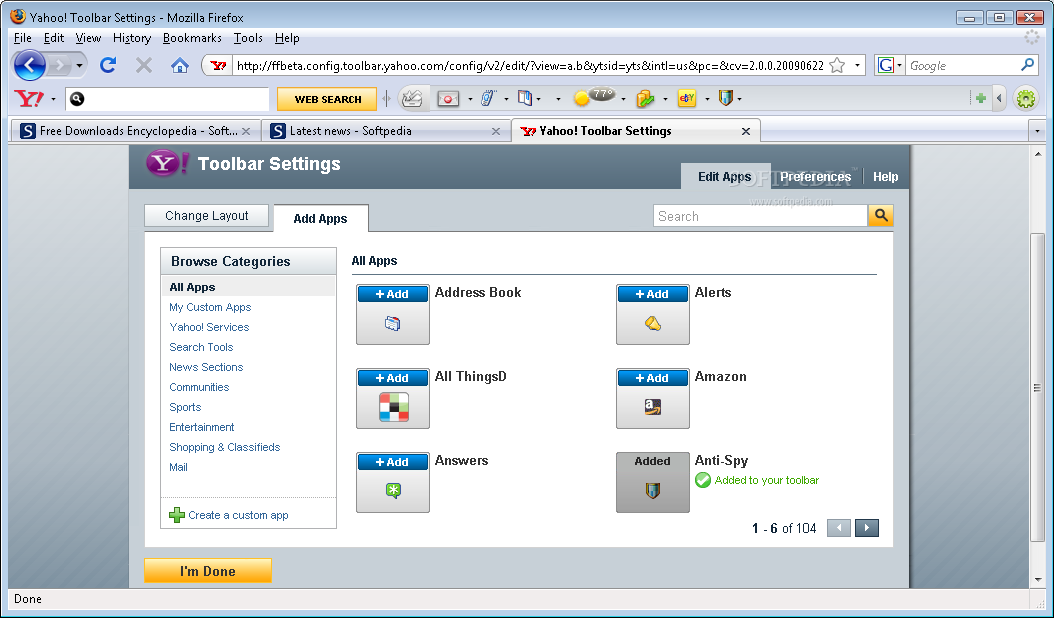1054x618 pixels.
Task: Click the paperclip toolbar app icon
Action: pos(489,99)
